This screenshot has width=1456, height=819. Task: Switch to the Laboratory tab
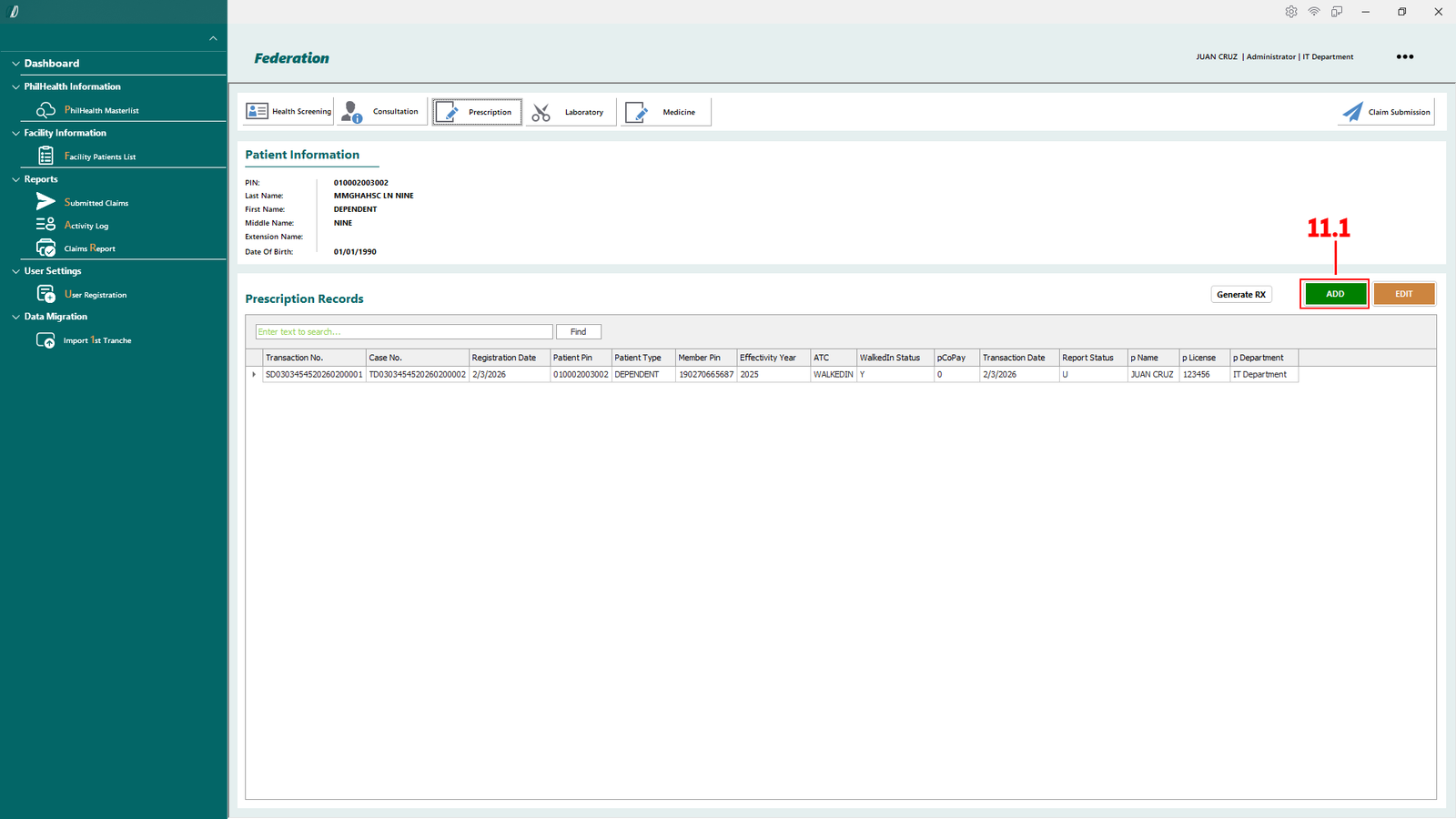571,112
